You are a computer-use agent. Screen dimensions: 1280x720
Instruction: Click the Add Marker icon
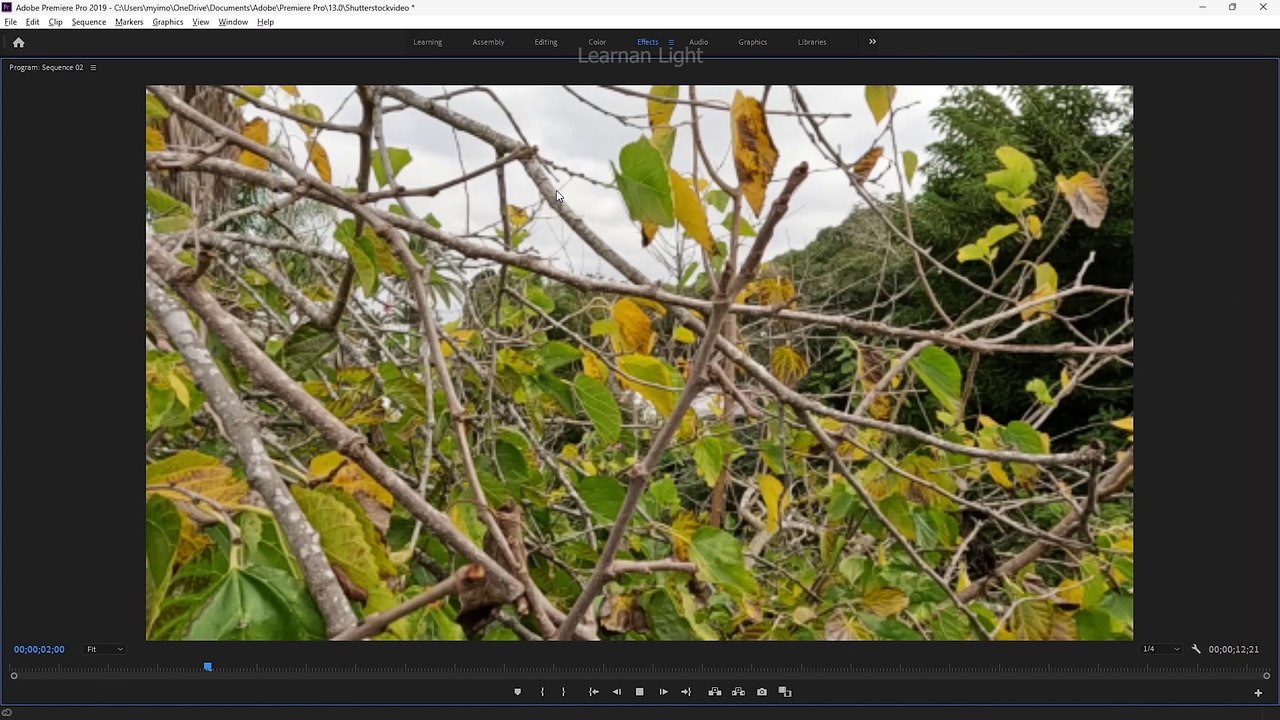(x=517, y=692)
